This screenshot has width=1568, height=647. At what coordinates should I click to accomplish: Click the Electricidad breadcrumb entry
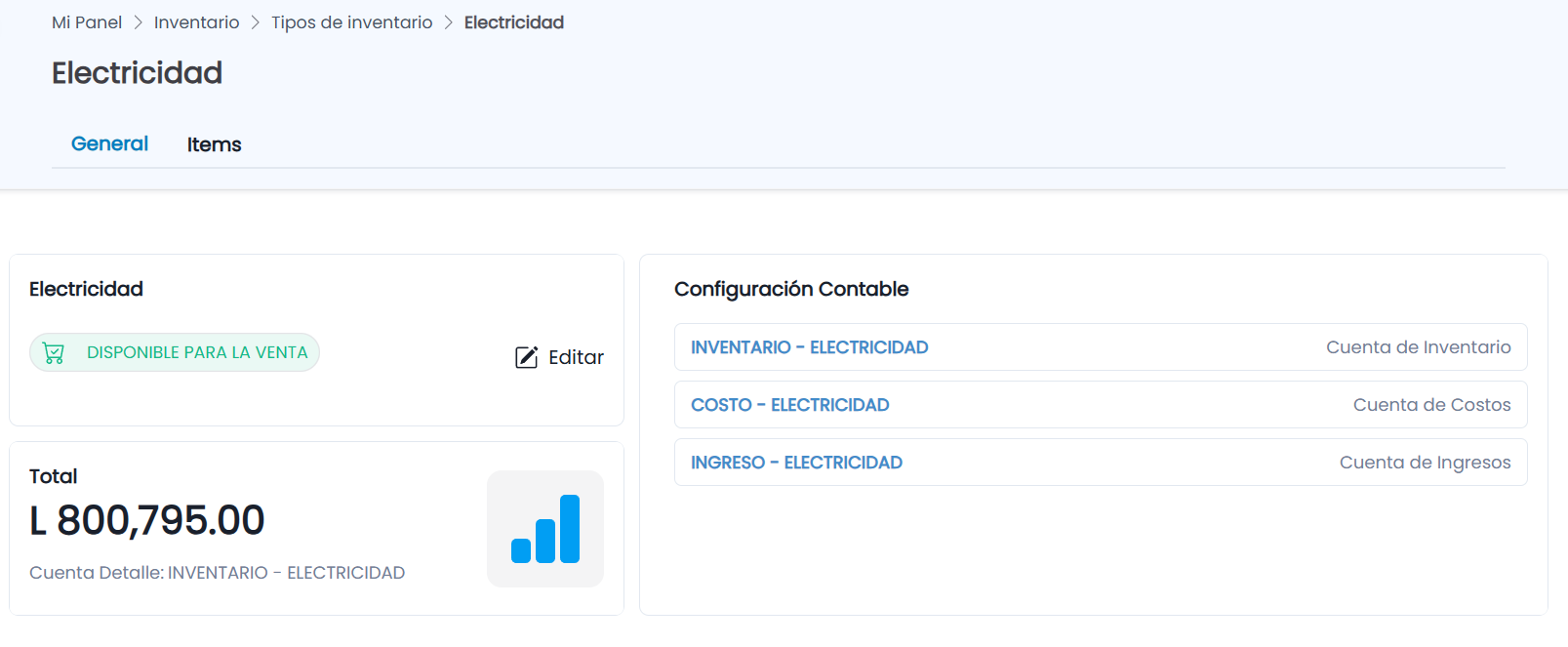point(514,22)
